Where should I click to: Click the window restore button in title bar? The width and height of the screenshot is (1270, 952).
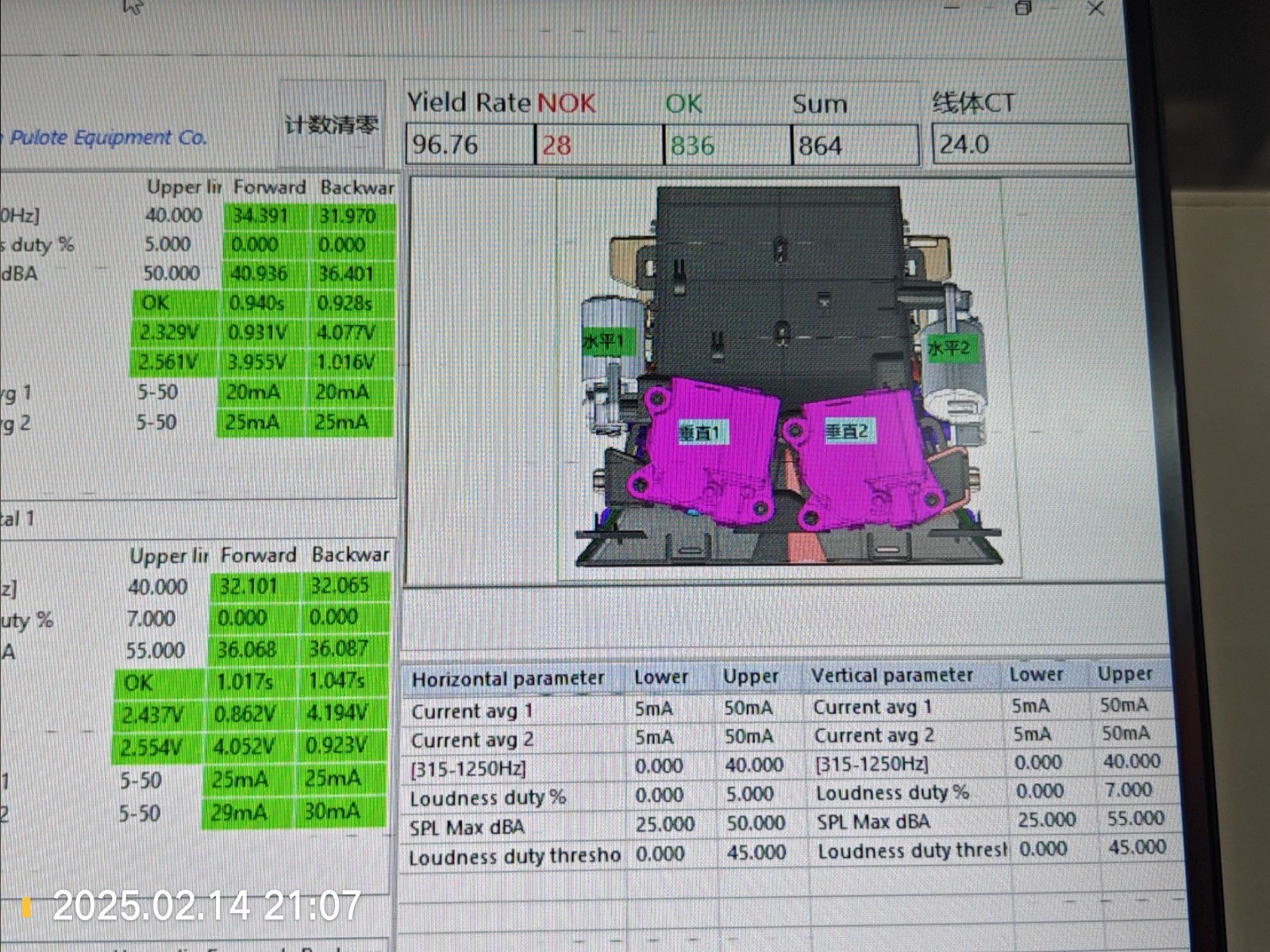click(1023, 9)
